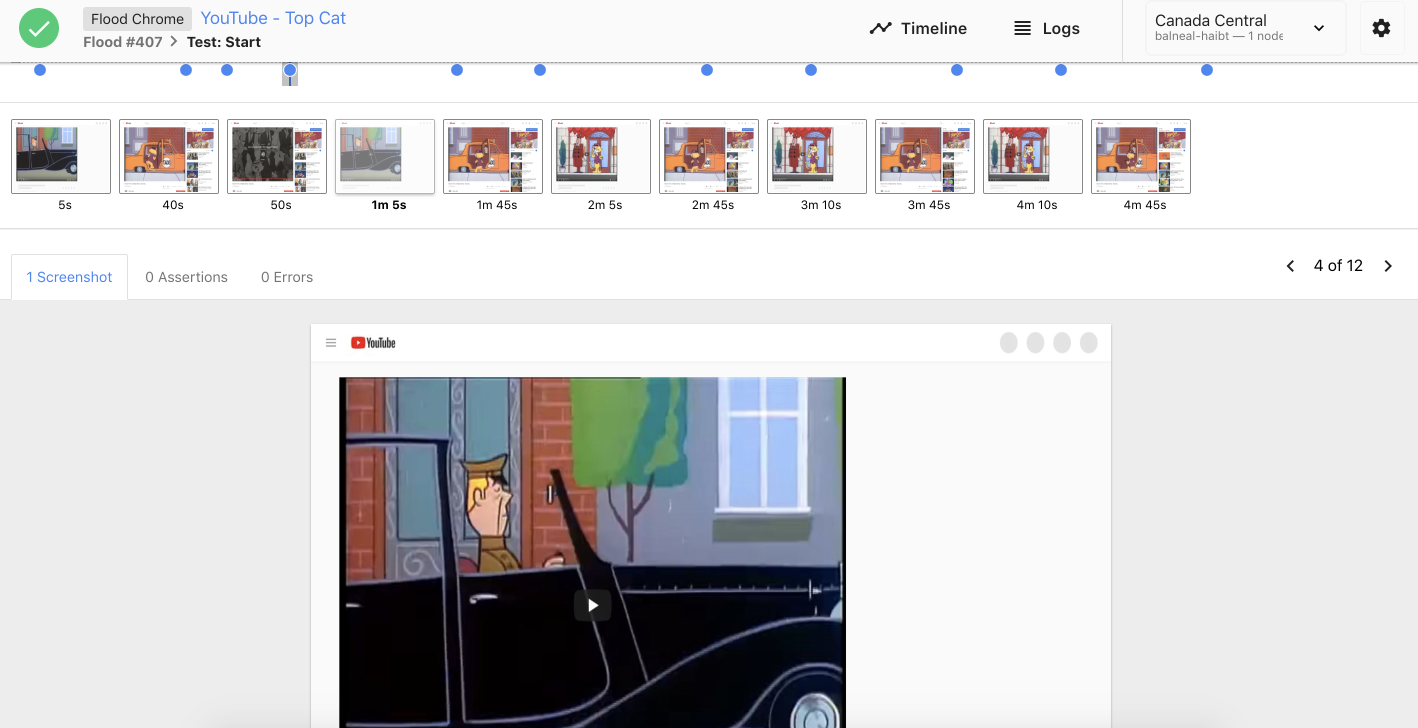Select the 4m 45s screenshot thumbnail

[1141, 156]
